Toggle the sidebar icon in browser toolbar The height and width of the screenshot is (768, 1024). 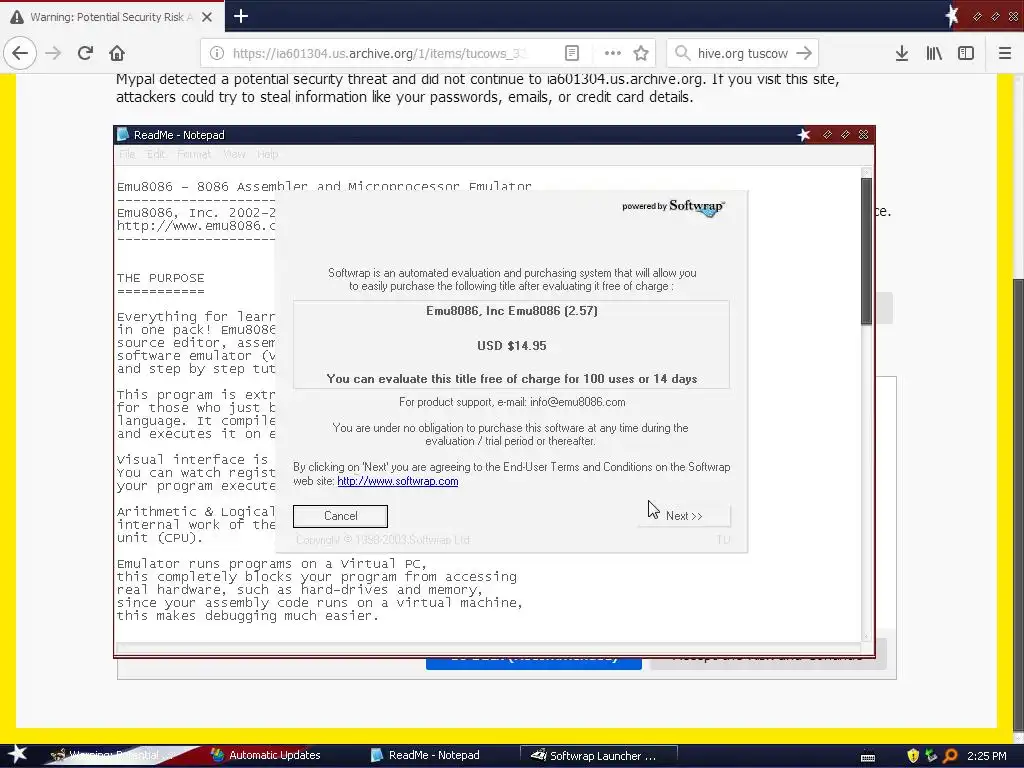pyautogui.click(x=966, y=53)
